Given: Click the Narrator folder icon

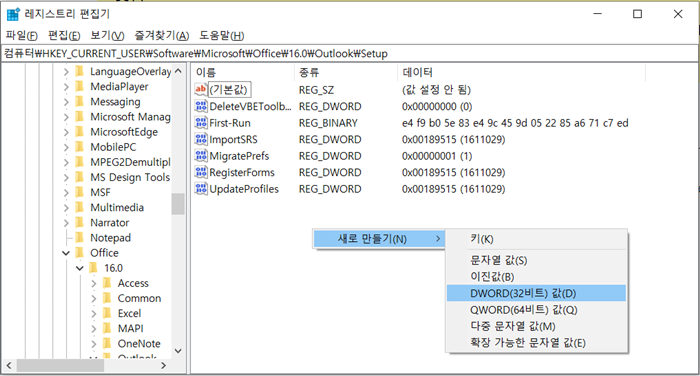Looking at the screenshot, I should click(x=80, y=222).
